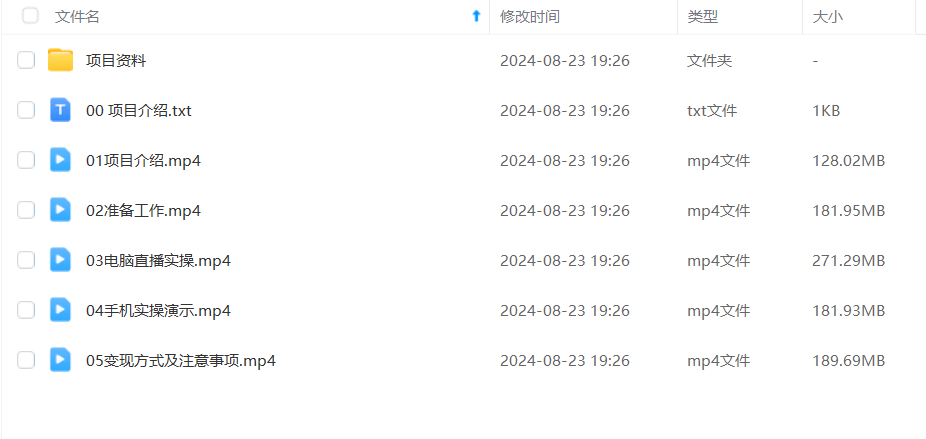Check the select-all checkbox in the header
Image resolution: width=926 pixels, height=439 pixels.
(x=30, y=16)
